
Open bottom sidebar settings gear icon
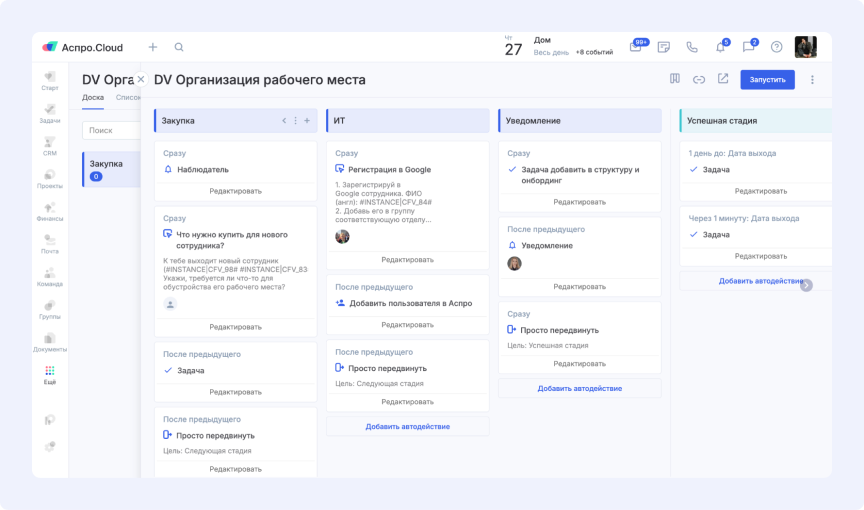coord(50,446)
